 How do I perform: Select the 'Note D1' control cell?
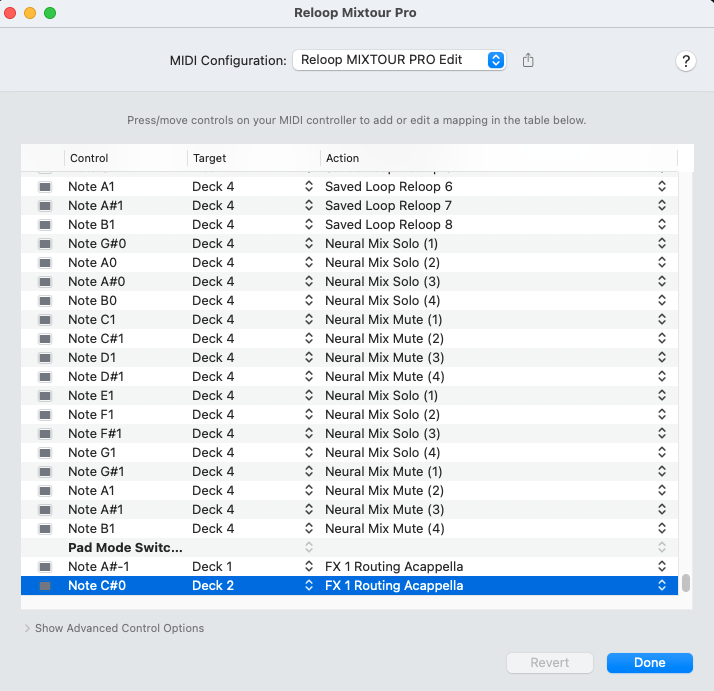pos(92,358)
